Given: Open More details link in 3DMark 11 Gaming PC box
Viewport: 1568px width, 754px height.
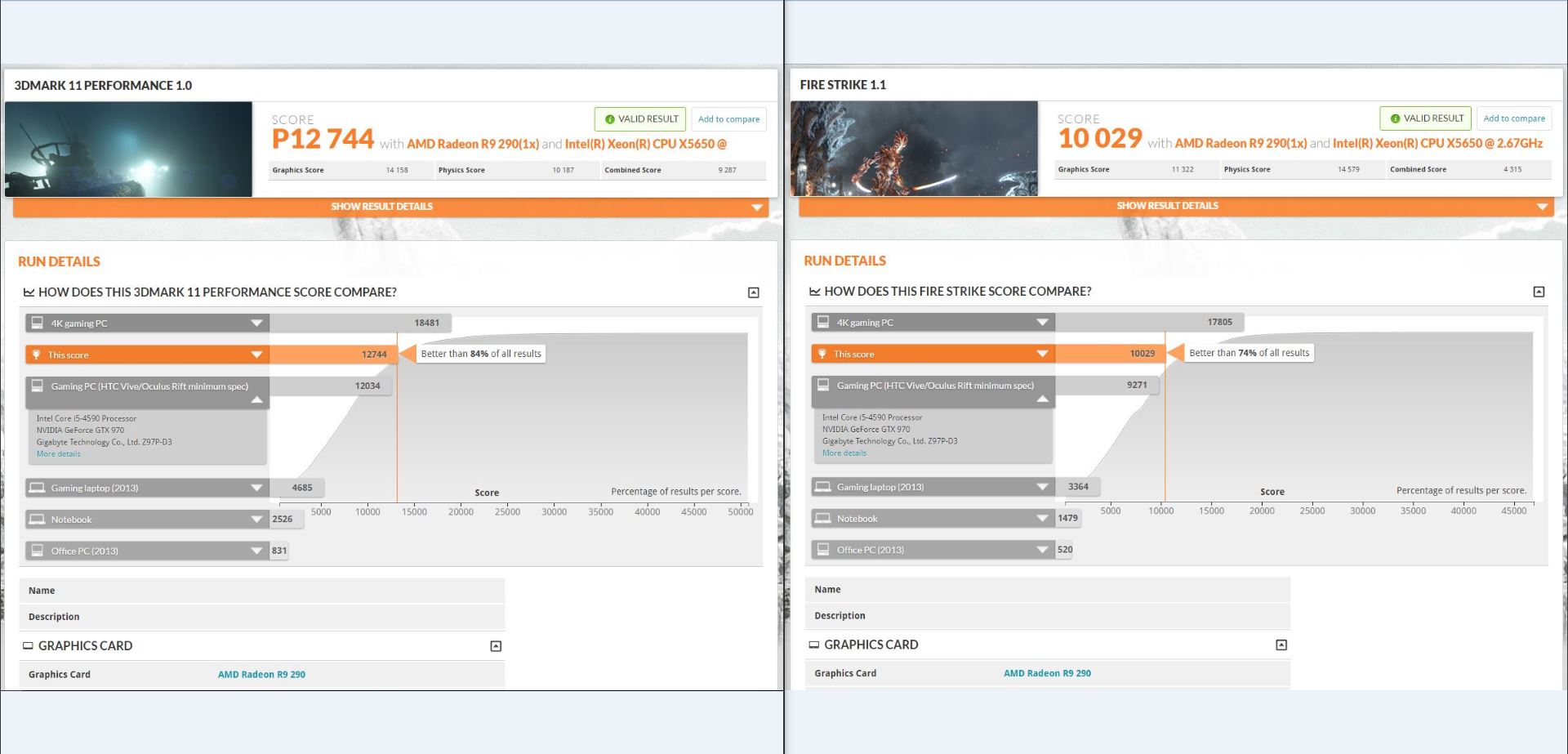Looking at the screenshot, I should [58, 454].
